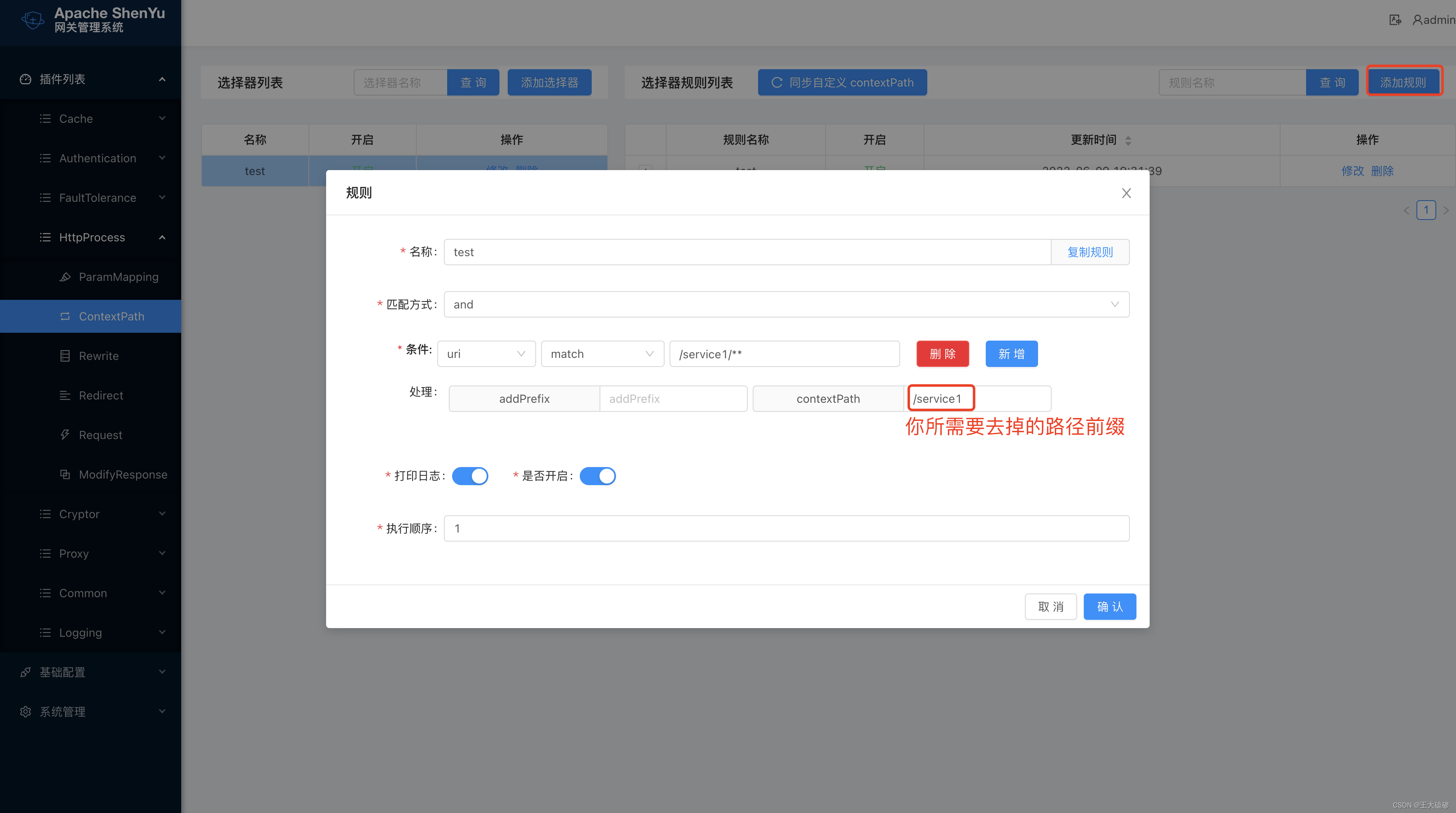Click the list icon beside FaultTolerance

45,198
